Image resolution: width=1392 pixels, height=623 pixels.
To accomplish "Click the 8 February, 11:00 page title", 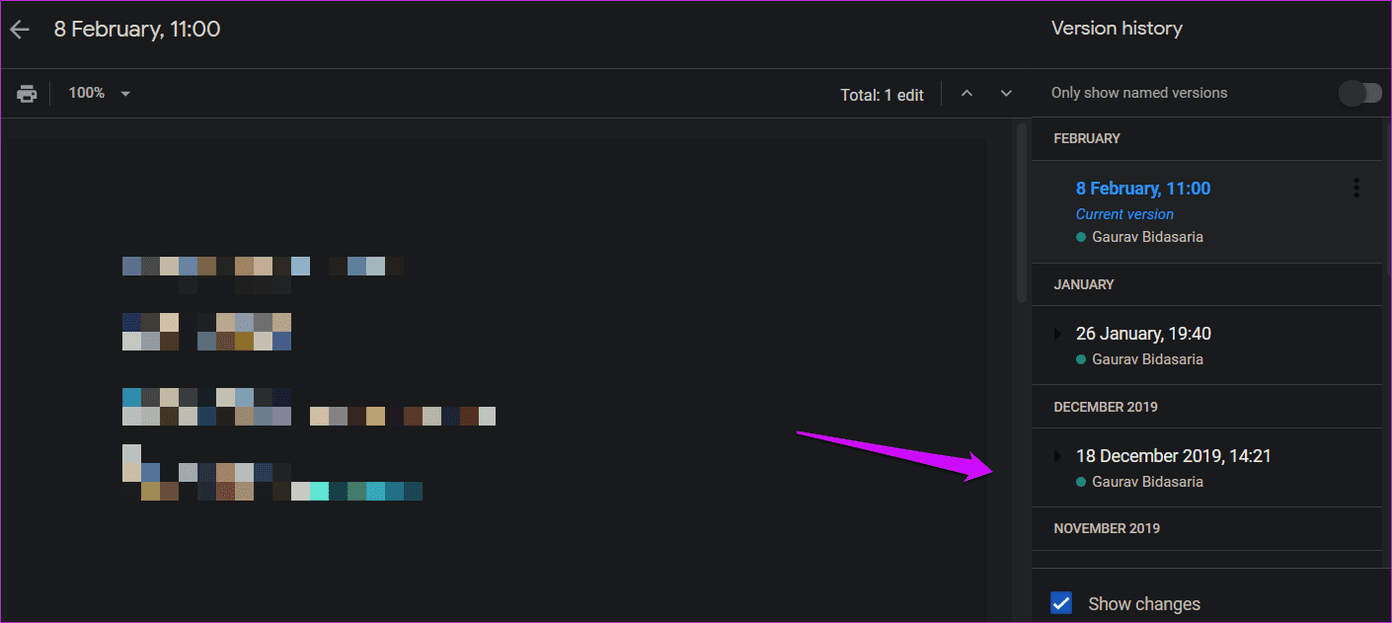I will tap(137, 29).
